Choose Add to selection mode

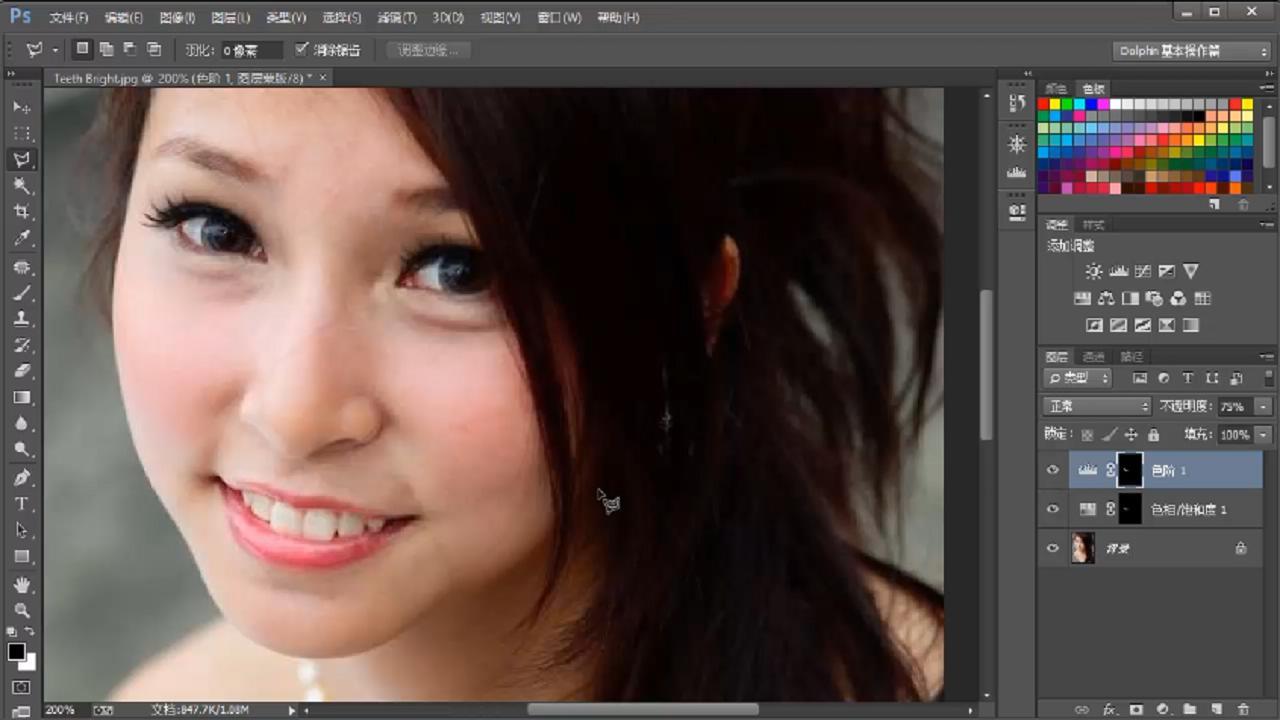(x=106, y=49)
